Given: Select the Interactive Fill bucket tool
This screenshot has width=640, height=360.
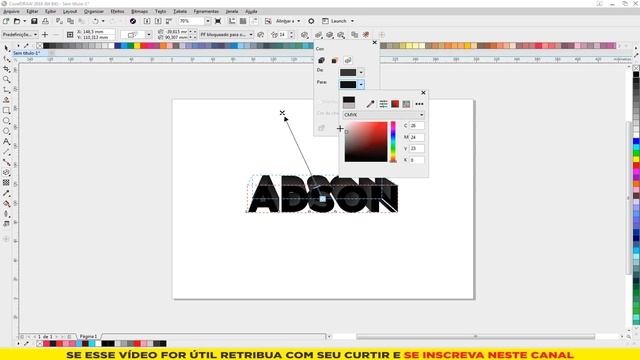Looking at the screenshot, I should (7, 204).
